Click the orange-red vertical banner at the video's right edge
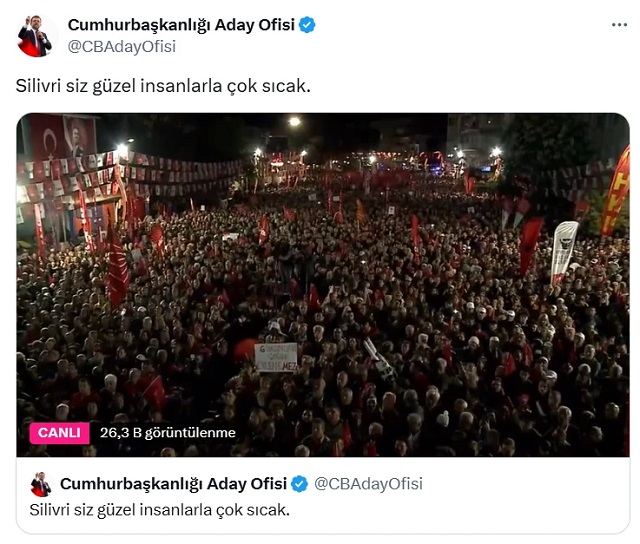 pos(616,192)
